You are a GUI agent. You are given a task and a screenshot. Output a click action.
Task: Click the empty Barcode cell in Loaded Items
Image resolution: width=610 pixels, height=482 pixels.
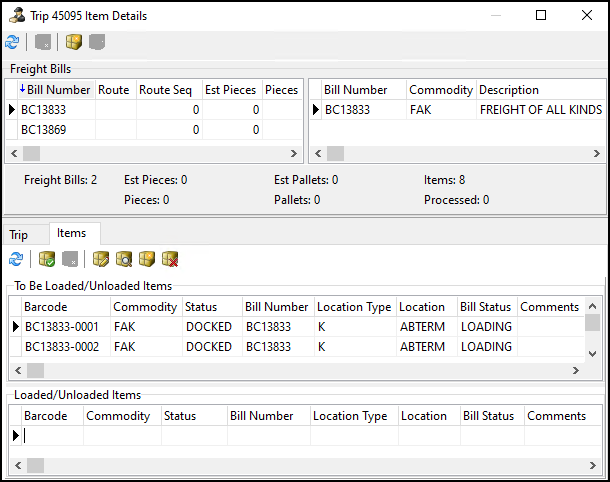click(50, 435)
